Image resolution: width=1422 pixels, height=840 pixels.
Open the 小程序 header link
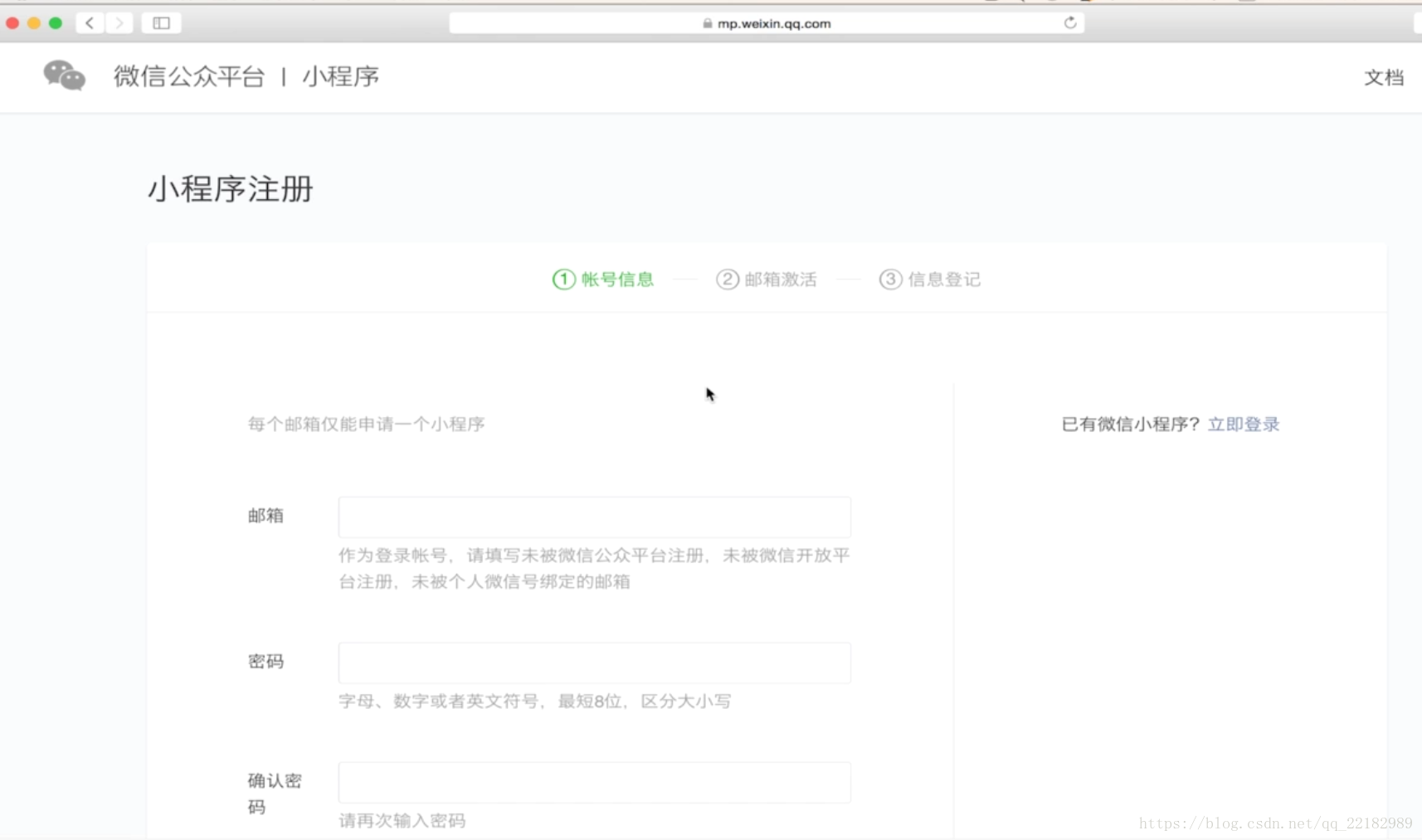point(340,76)
